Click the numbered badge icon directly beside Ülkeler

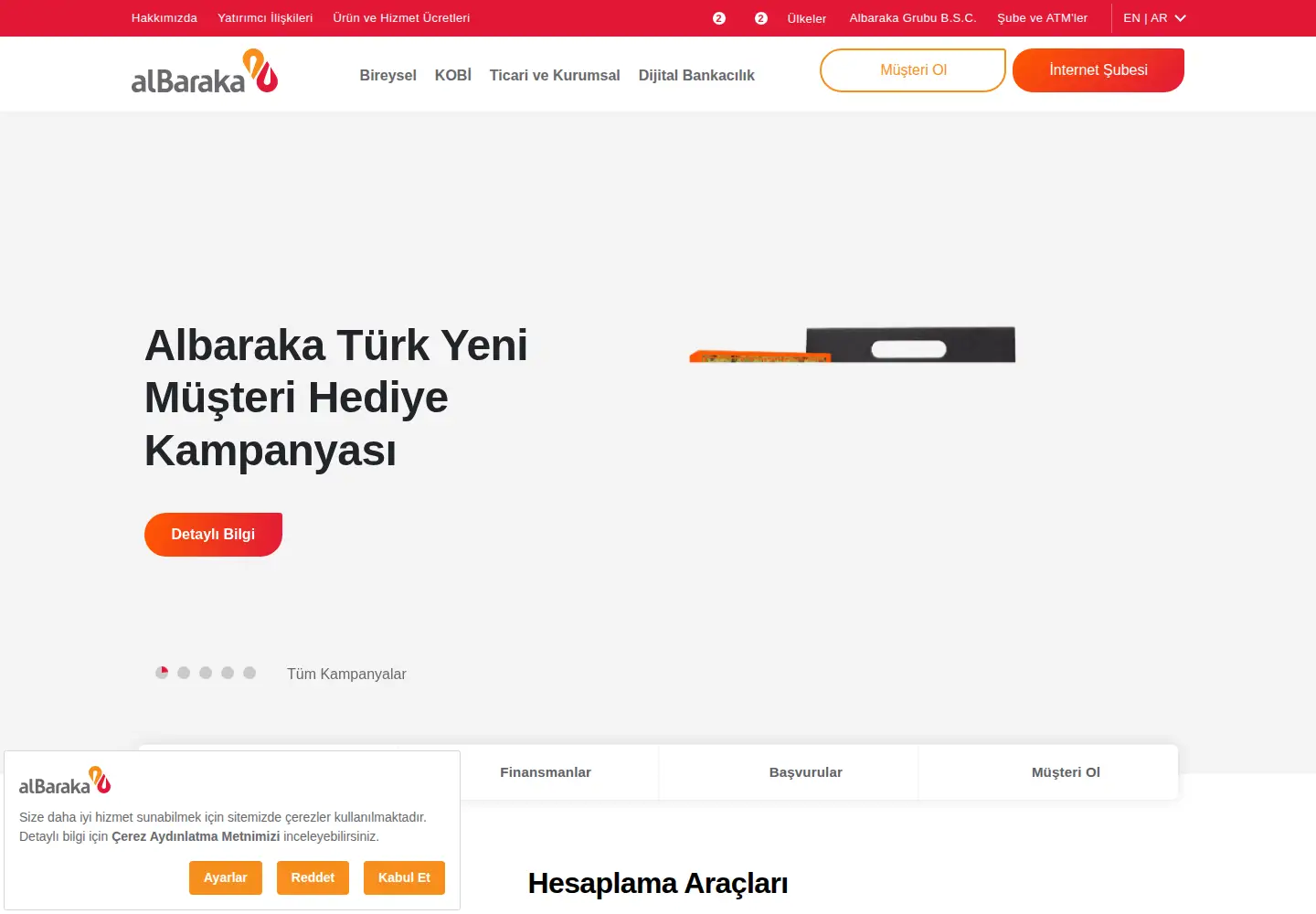(x=760, y=18)
